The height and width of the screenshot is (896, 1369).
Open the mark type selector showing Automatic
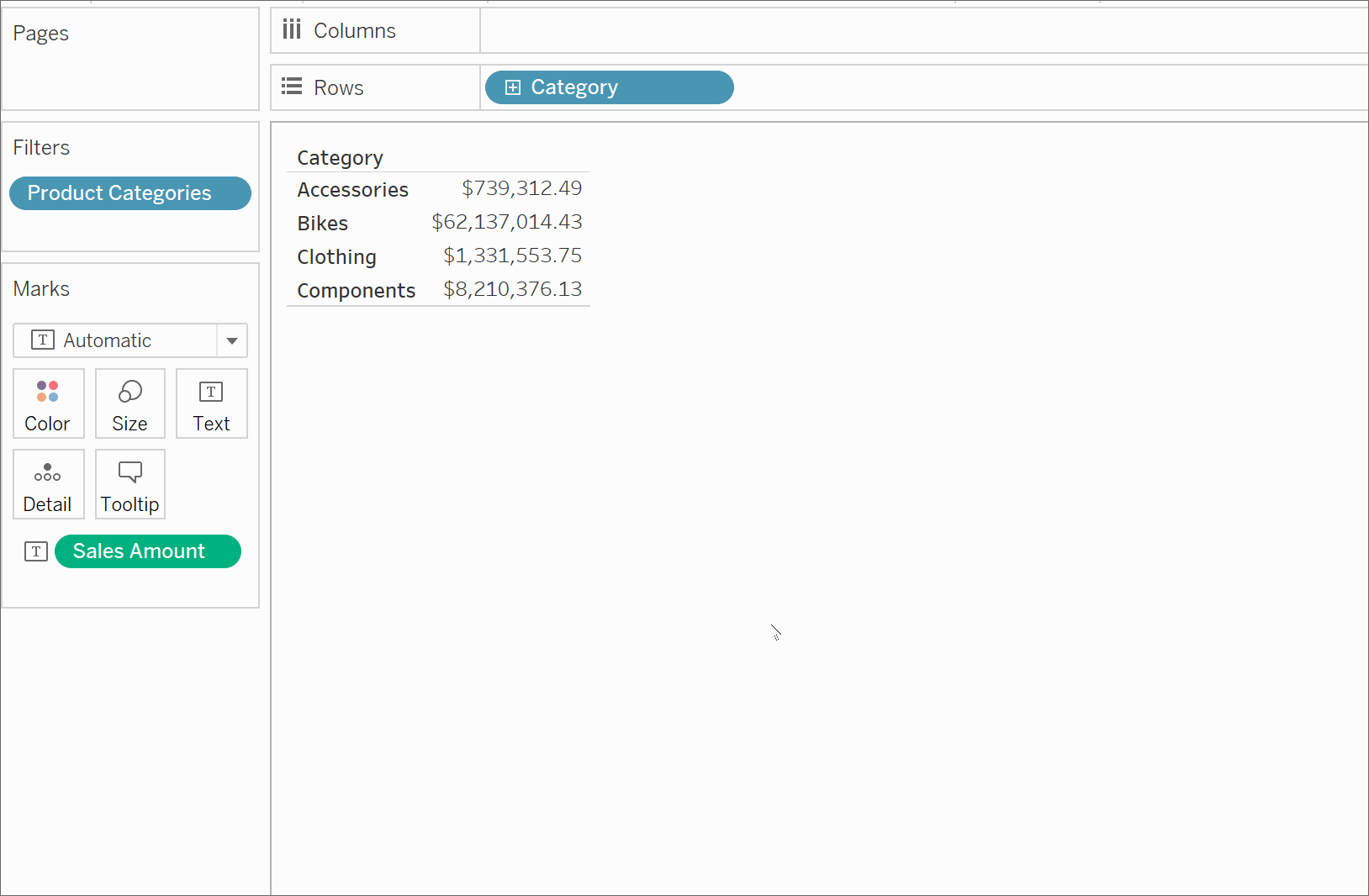pyautogui.click(x=118, y=340)
